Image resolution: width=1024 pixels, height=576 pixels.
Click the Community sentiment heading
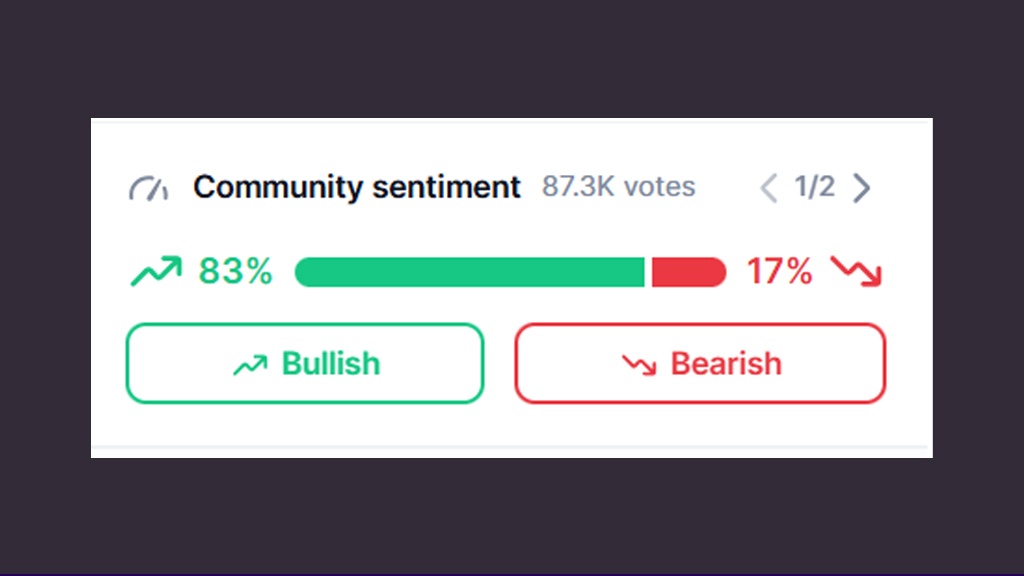357,187
